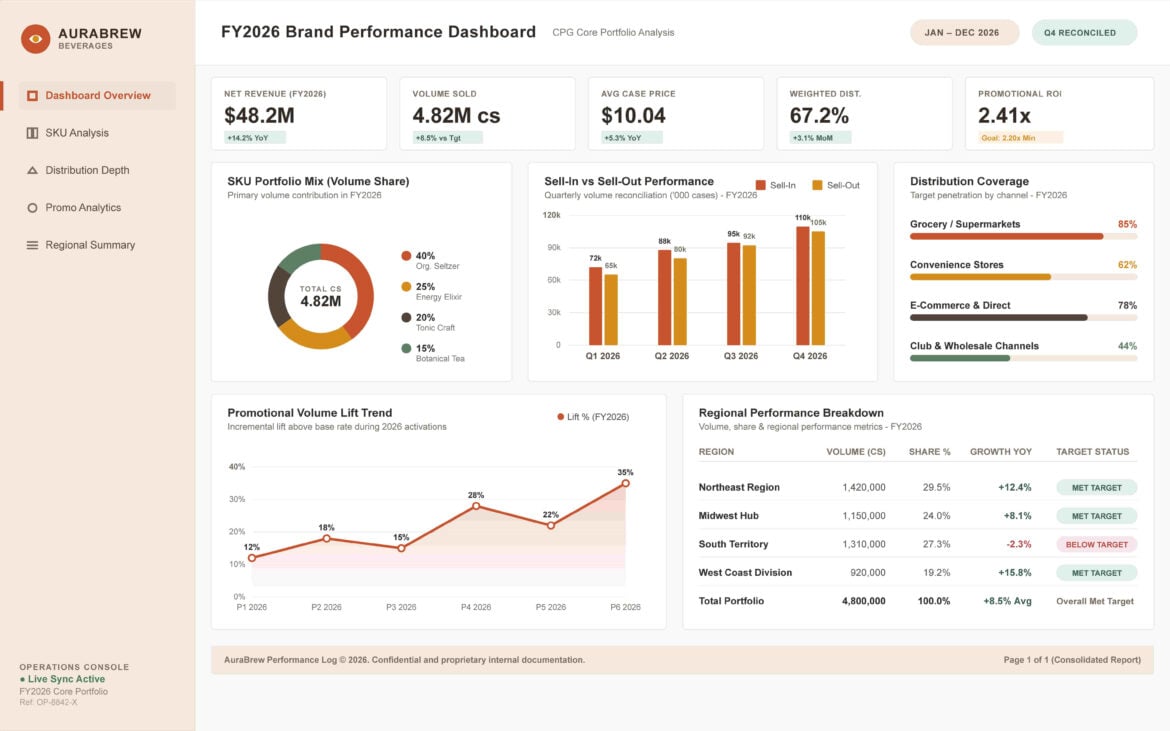Image resolution: width=1170 pixels, height=731 pixels.
Task: Click the Avg Case Price $10.04 value
Action: point(634,116)
